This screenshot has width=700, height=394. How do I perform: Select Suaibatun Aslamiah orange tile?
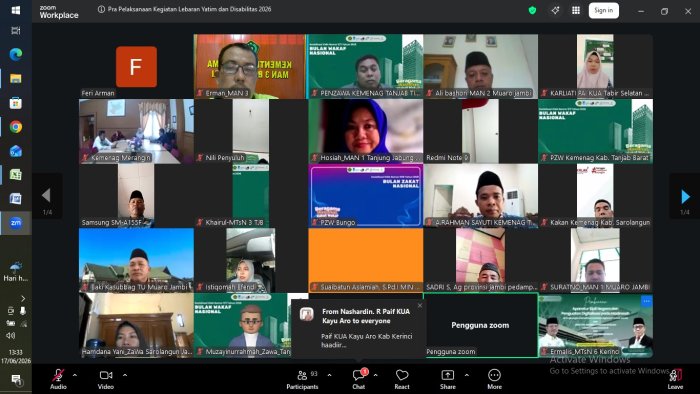click(x=366, y=261)
